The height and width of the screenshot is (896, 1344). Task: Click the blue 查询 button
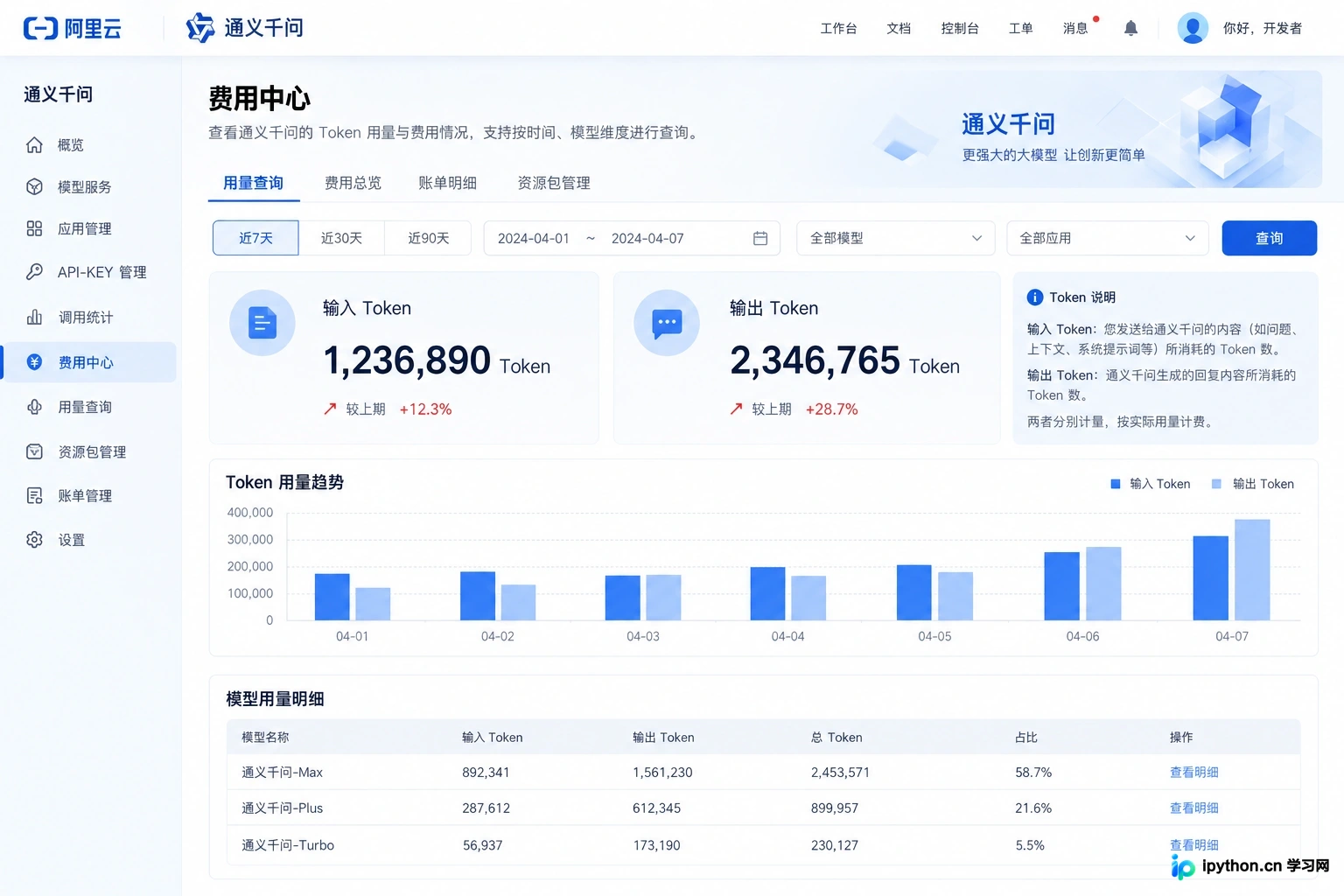(x=1269, y=238)
